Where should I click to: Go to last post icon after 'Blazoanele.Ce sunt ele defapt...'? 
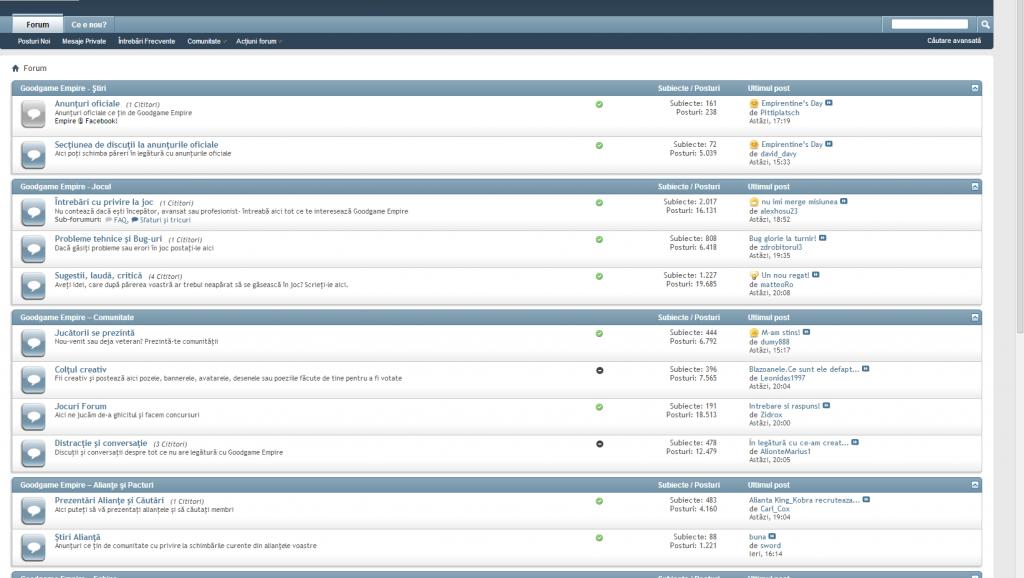[866, 368]
